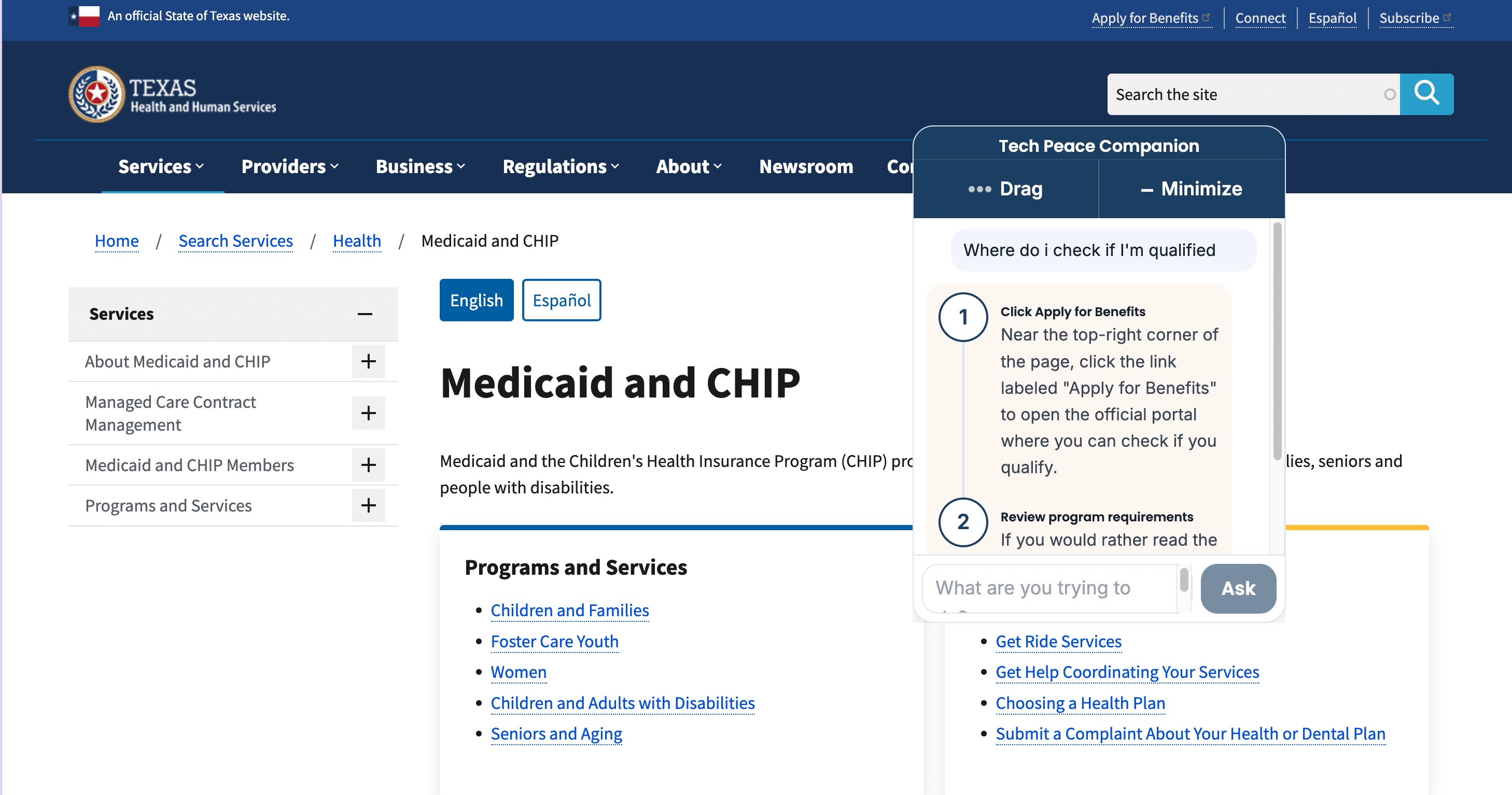The image size is (1512, 795).
Task: Click the small scrollbar inside the ask input
Action: (x=1184, y=580)
